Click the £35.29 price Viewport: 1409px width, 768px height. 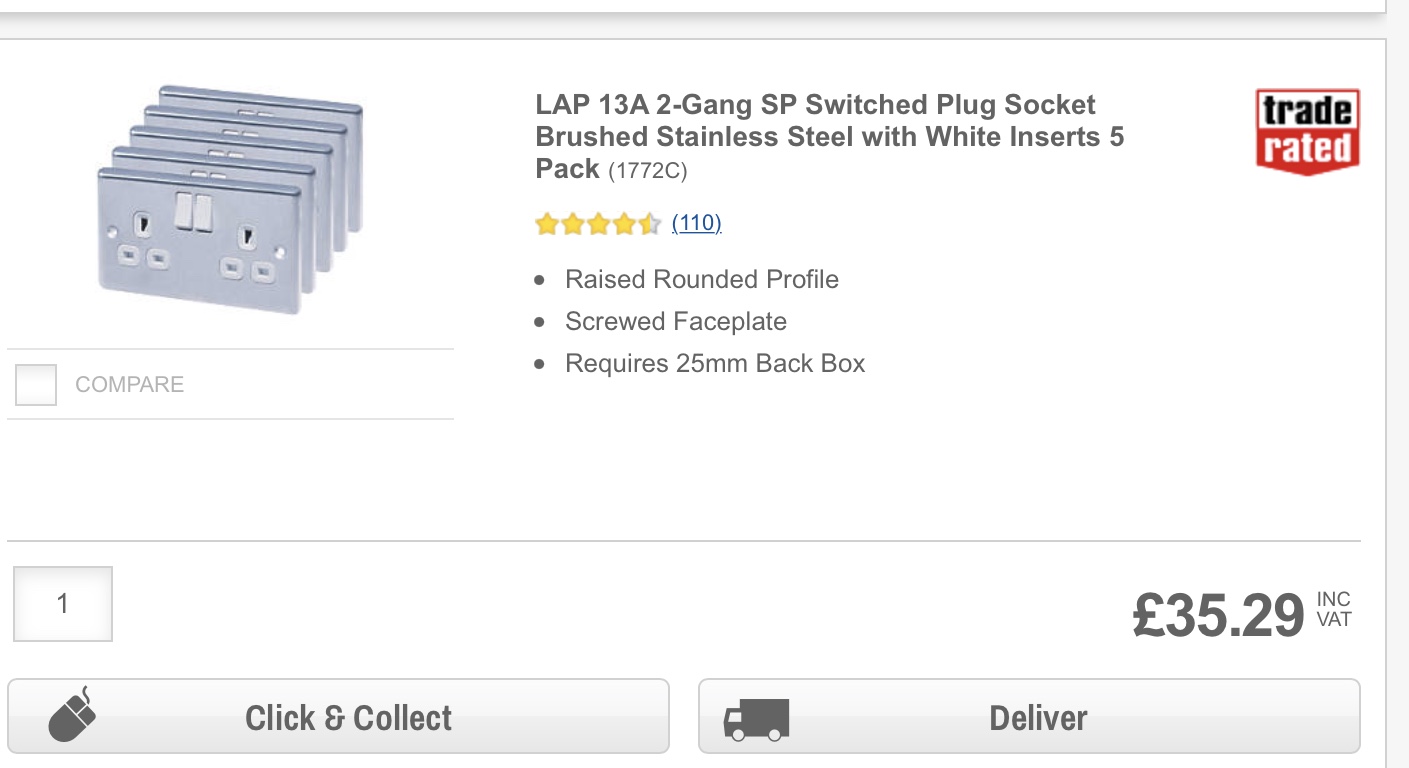[1218, 614]
